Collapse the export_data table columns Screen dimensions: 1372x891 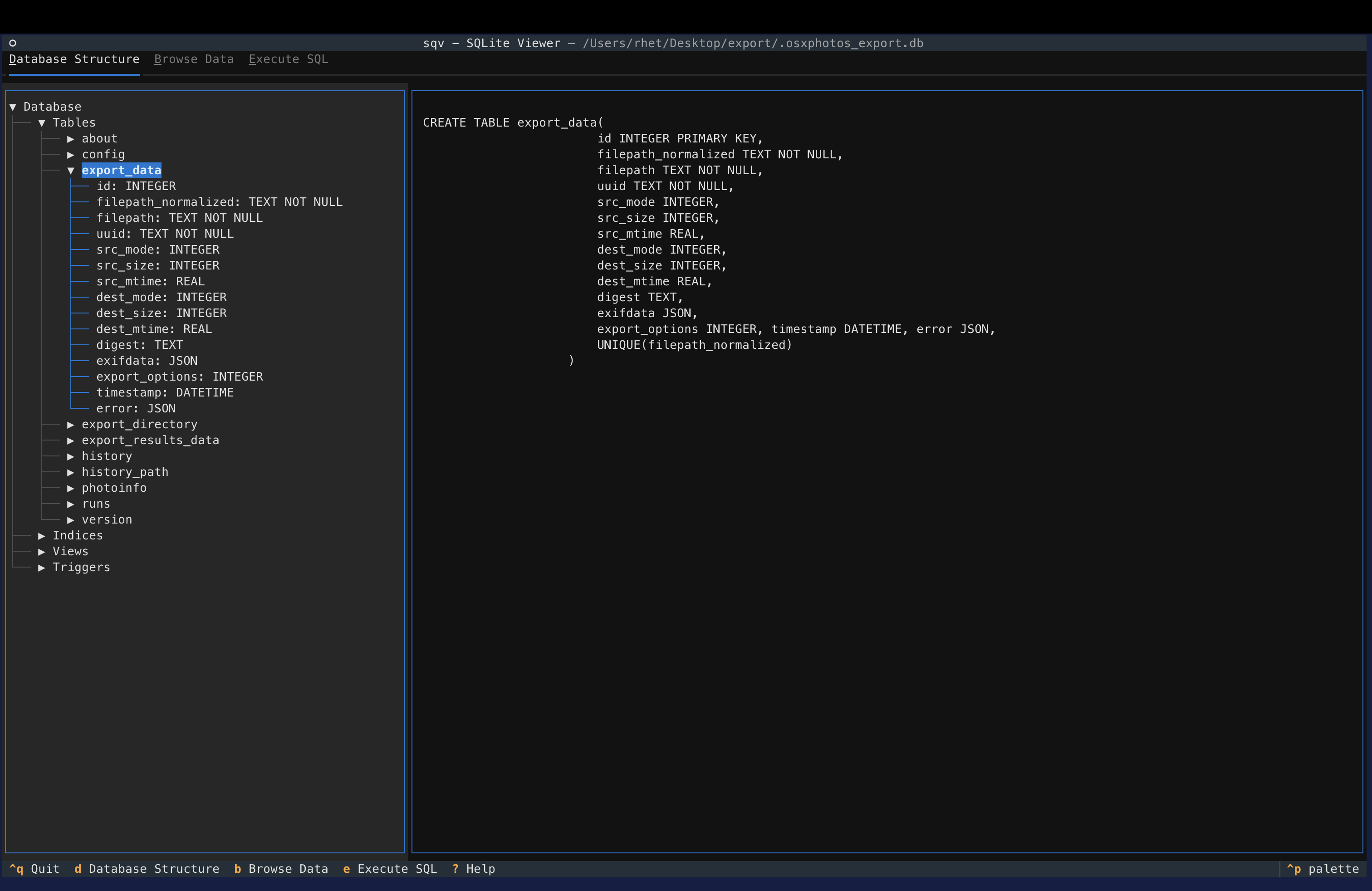pyautogui.click(x=71, y=170)
